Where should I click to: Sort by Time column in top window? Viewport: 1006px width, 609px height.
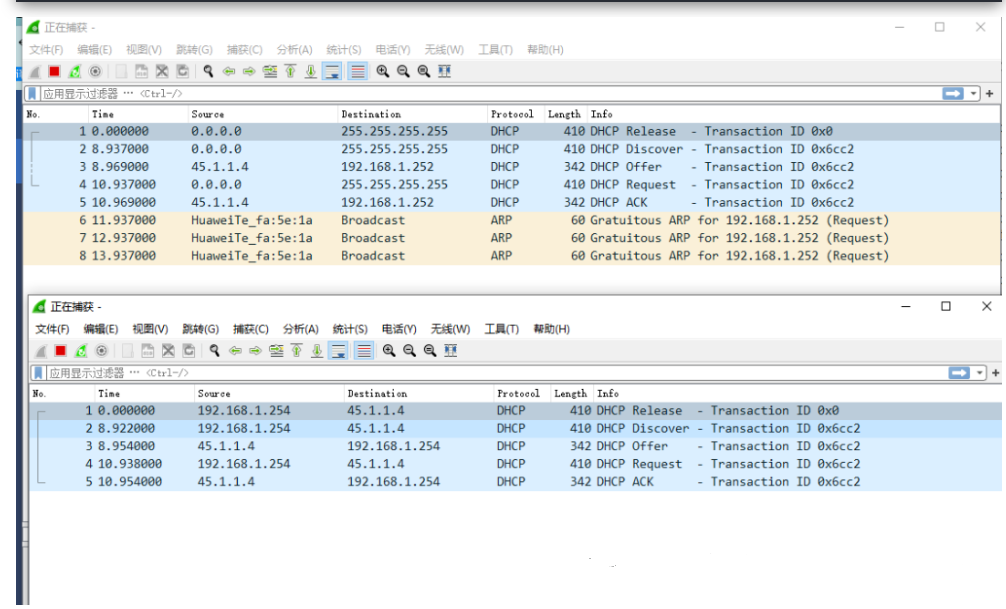(137, 114)
